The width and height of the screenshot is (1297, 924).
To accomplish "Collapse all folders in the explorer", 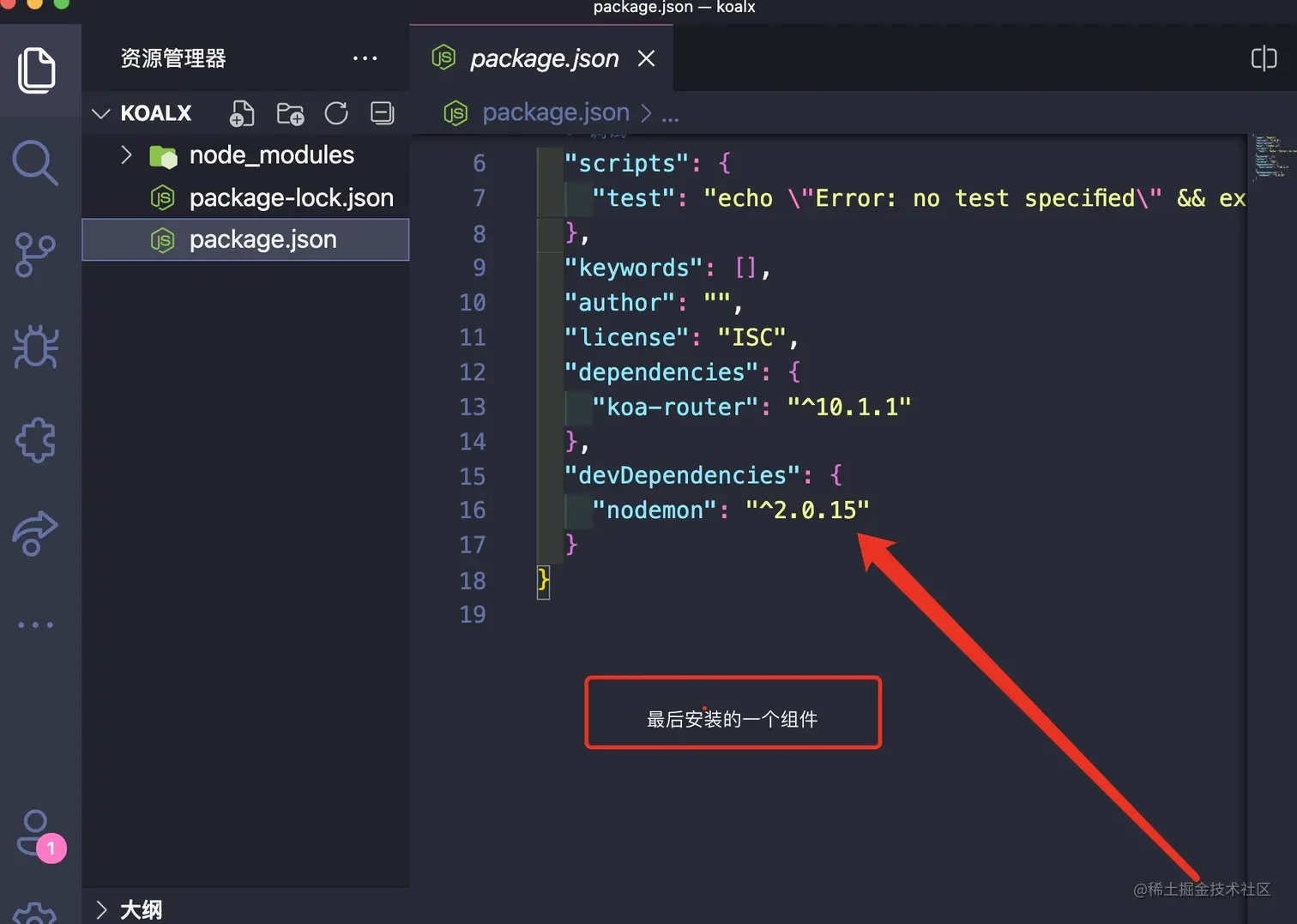I will tap(383, 113).
